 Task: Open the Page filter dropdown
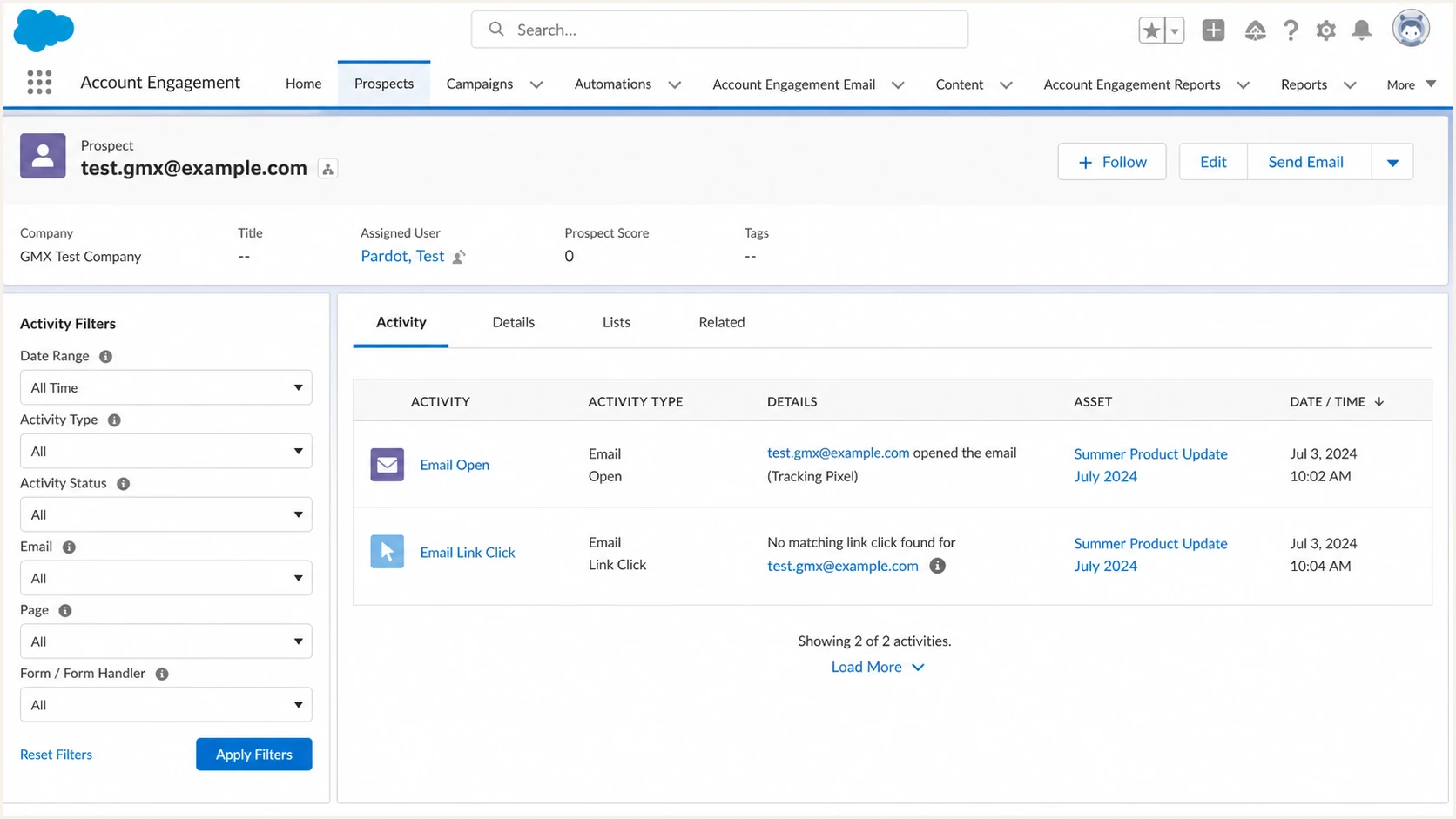[x=165, y=641]
